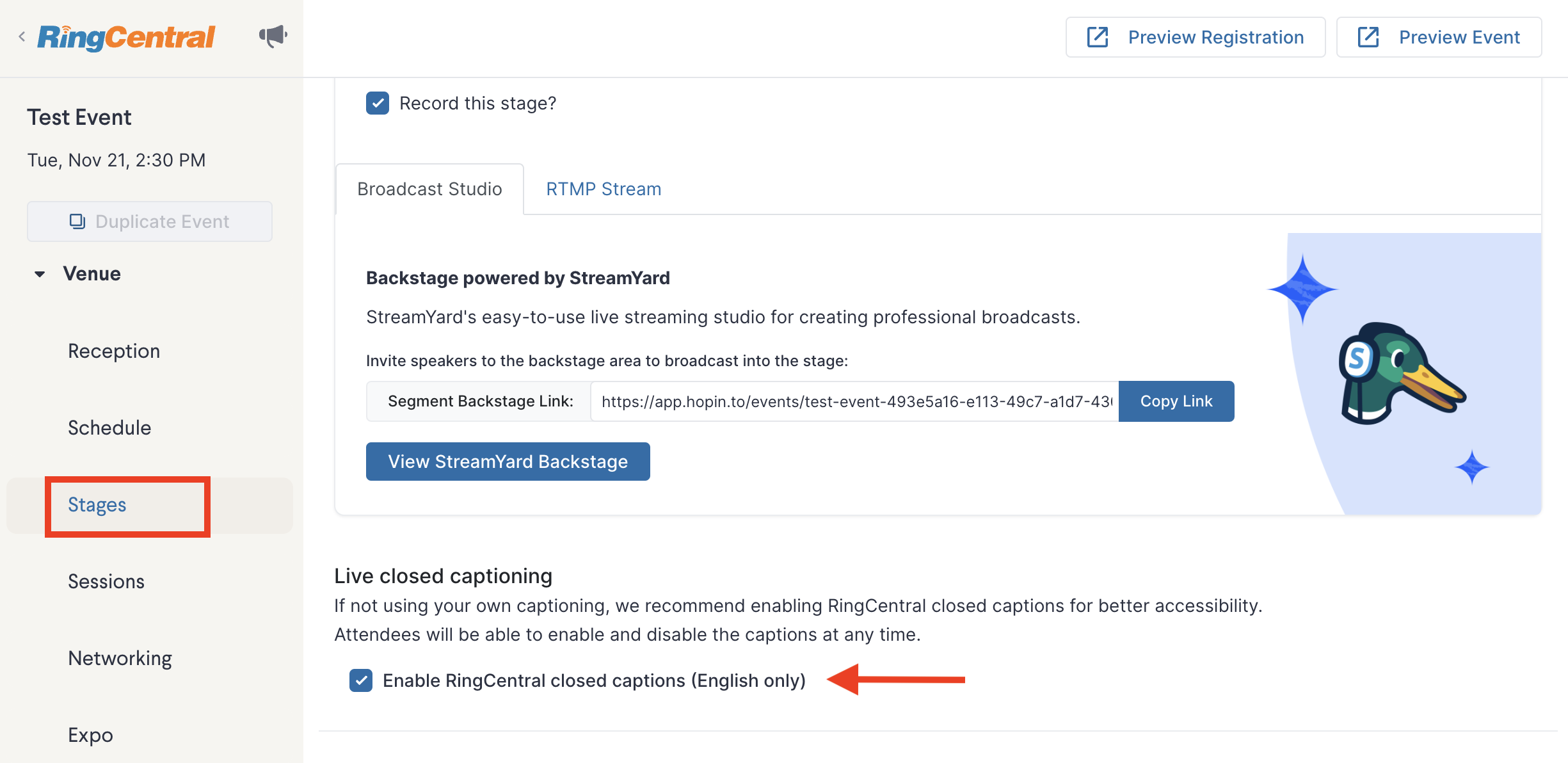Open Schedule in the sidebar
Viewport: 1568px width, 763px height.
pos(109,428)
